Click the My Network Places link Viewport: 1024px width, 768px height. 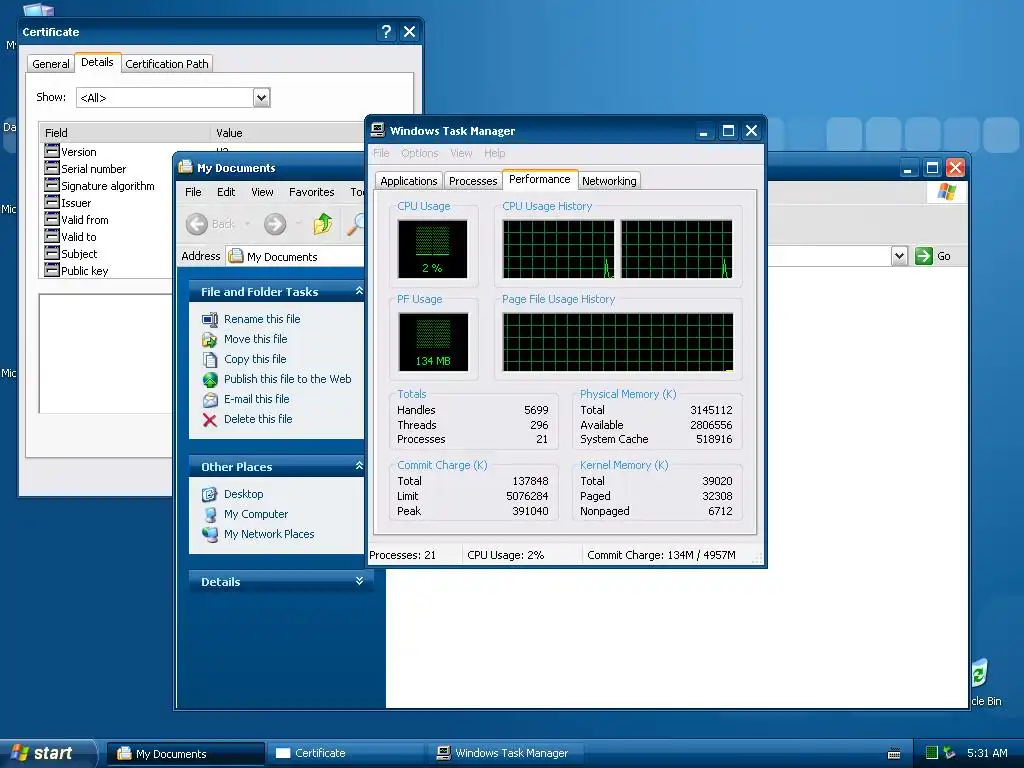[269, 534]
